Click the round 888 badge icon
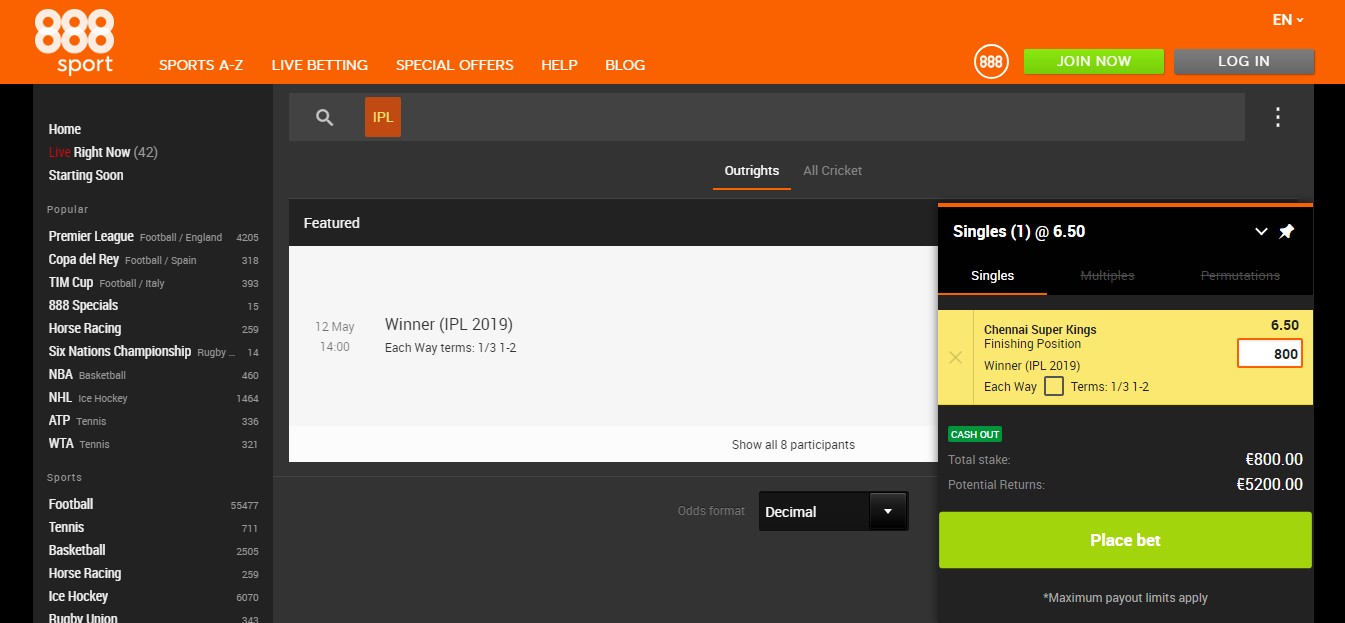The height and width of the screenshot is (623, 1345). click(x=991, y=61)
